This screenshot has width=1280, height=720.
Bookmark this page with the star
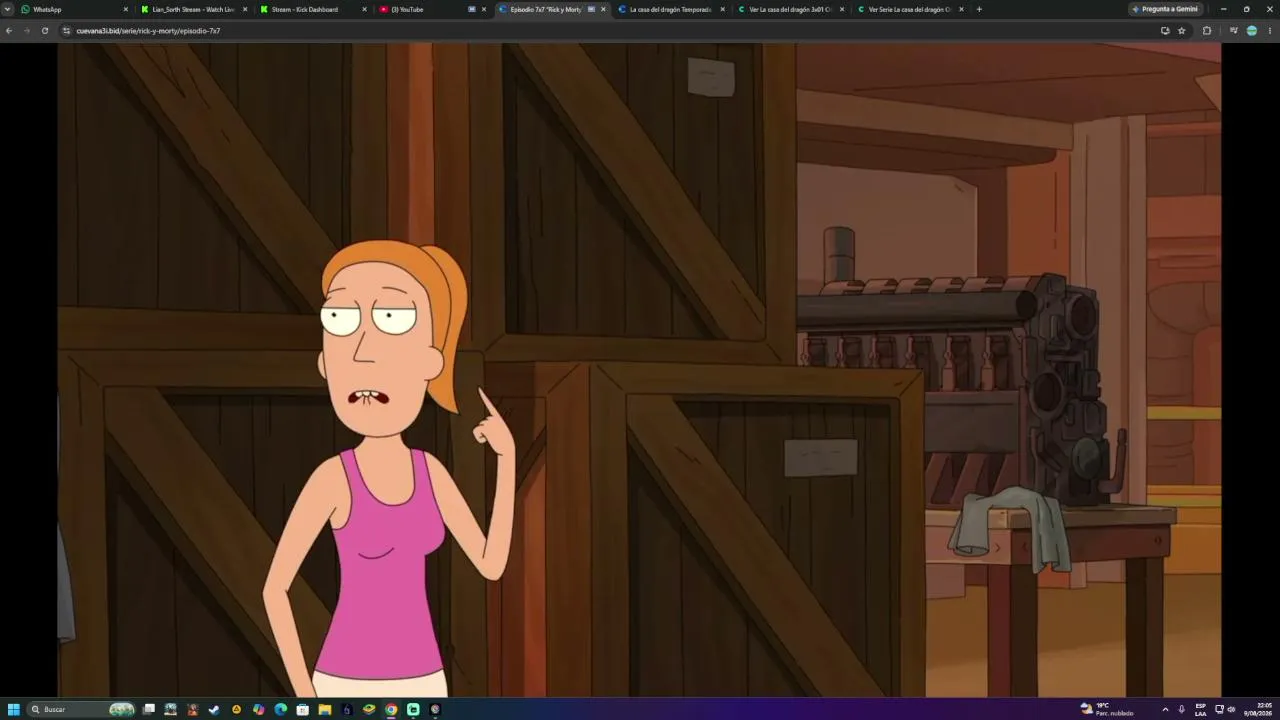[x=1182, y=31]
